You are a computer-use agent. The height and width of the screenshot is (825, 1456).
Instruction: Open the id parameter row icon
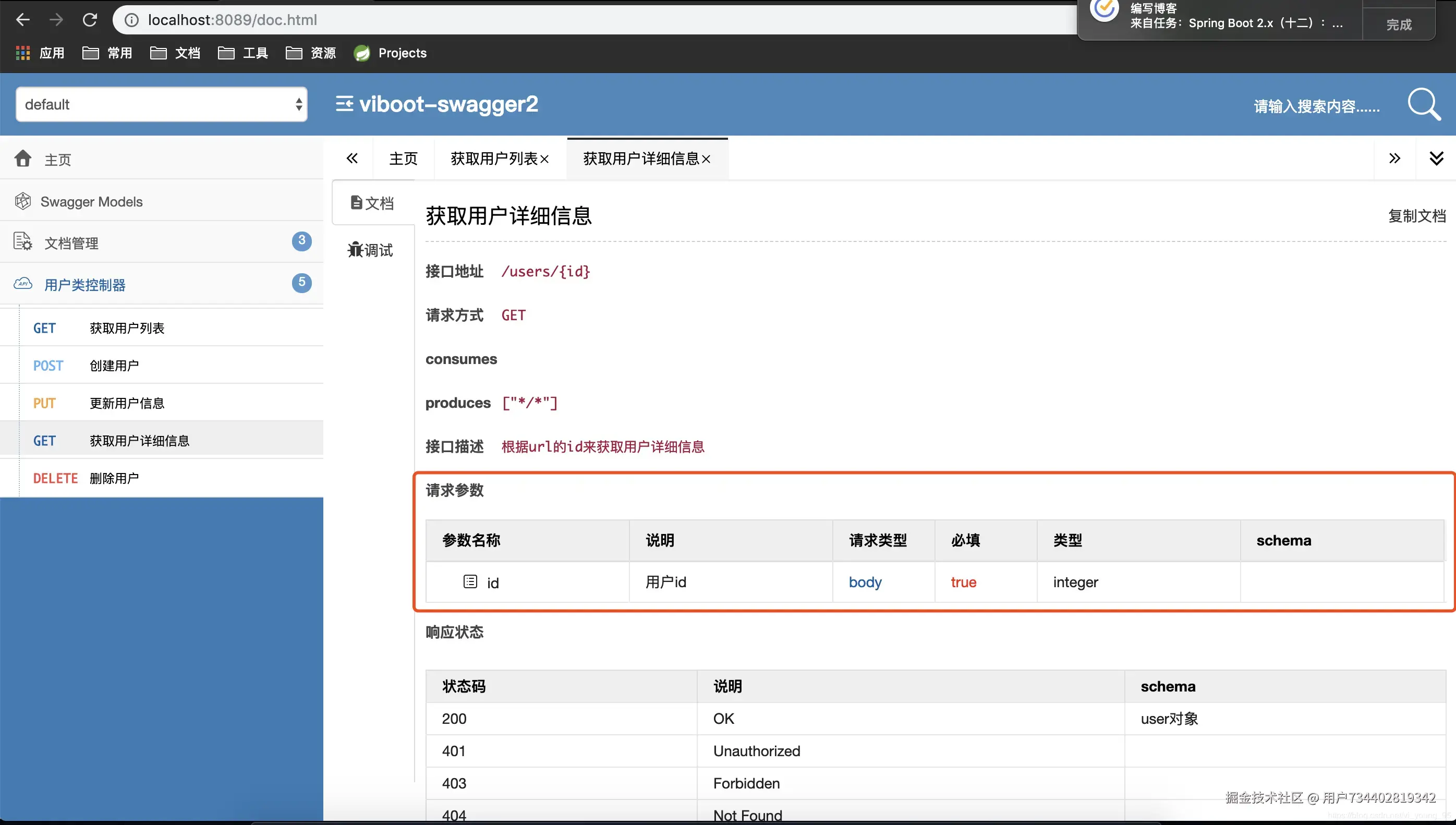pos(470,581)
